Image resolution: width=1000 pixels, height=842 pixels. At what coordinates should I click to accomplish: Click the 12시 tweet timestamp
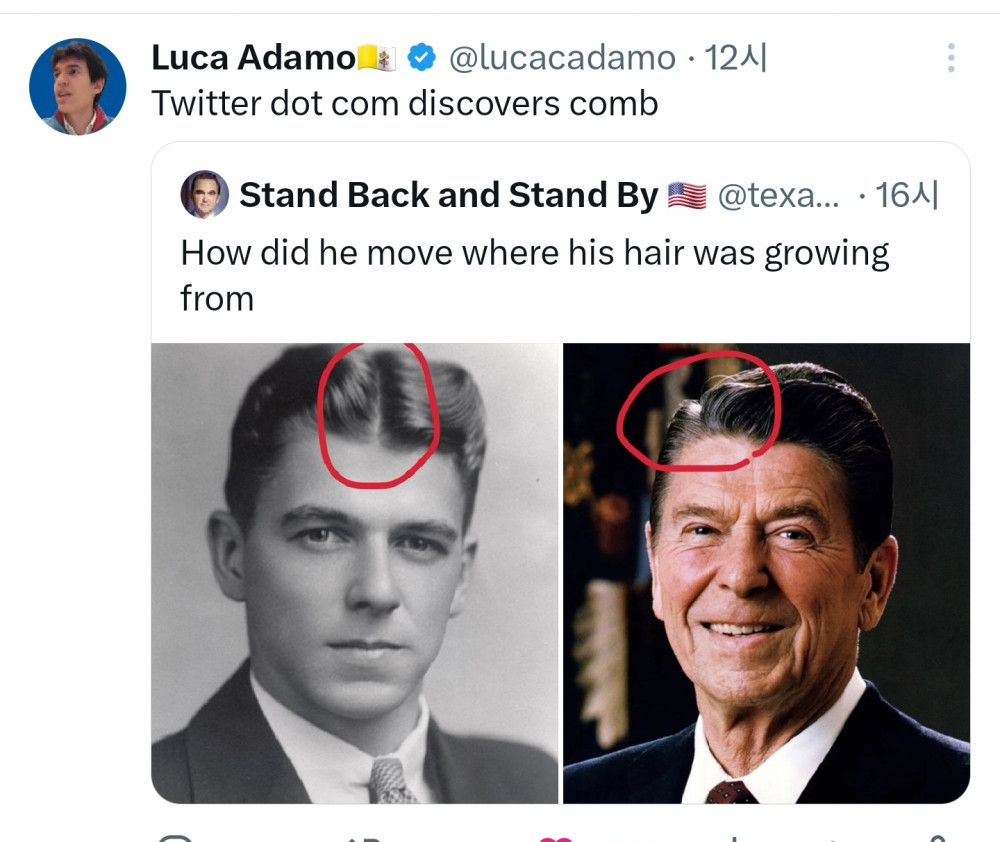tap(736, 58)
